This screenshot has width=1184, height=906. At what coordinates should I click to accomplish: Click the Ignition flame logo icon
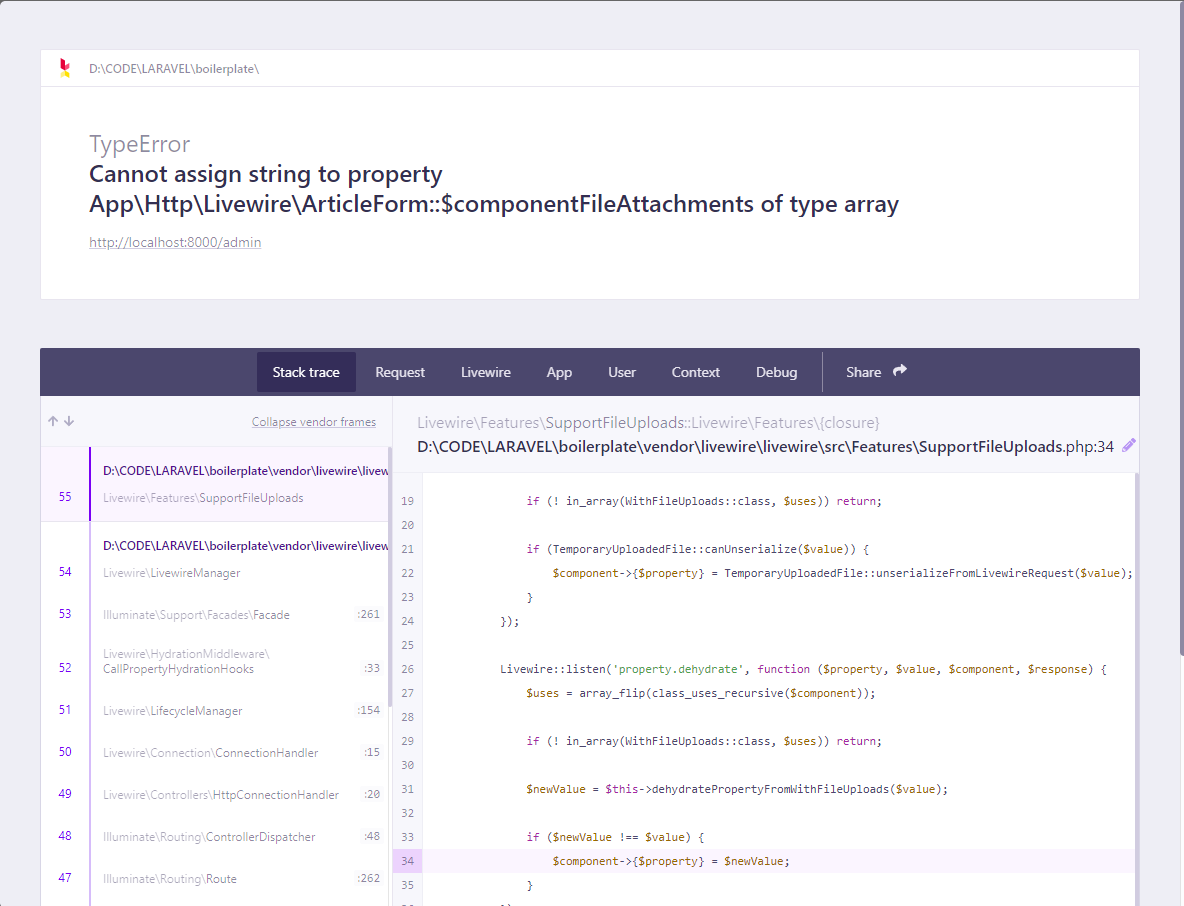pos(65,67)
